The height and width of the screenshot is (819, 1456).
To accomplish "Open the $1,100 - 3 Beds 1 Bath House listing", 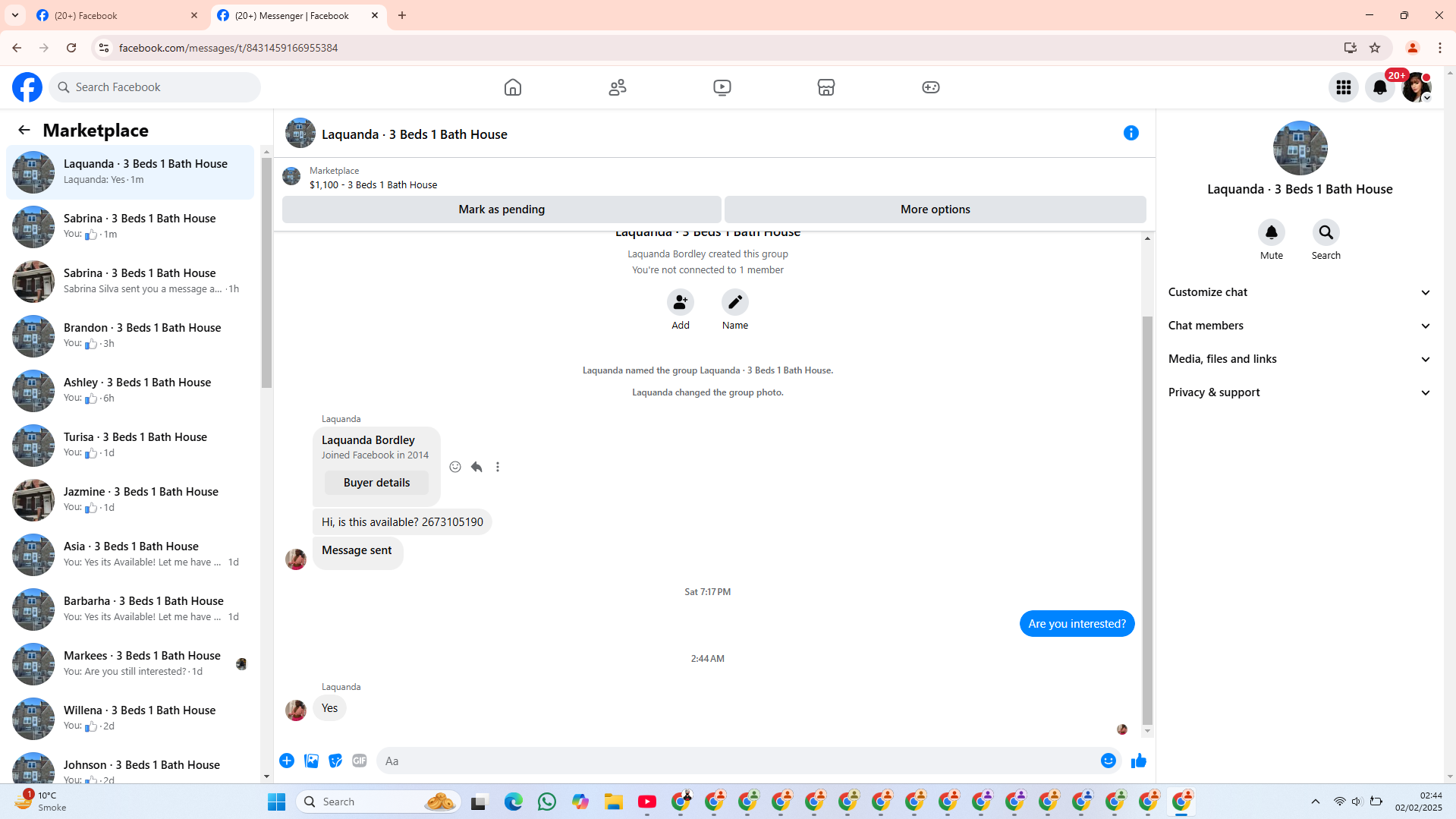I will pyautogui.click(x=373, y=185).
